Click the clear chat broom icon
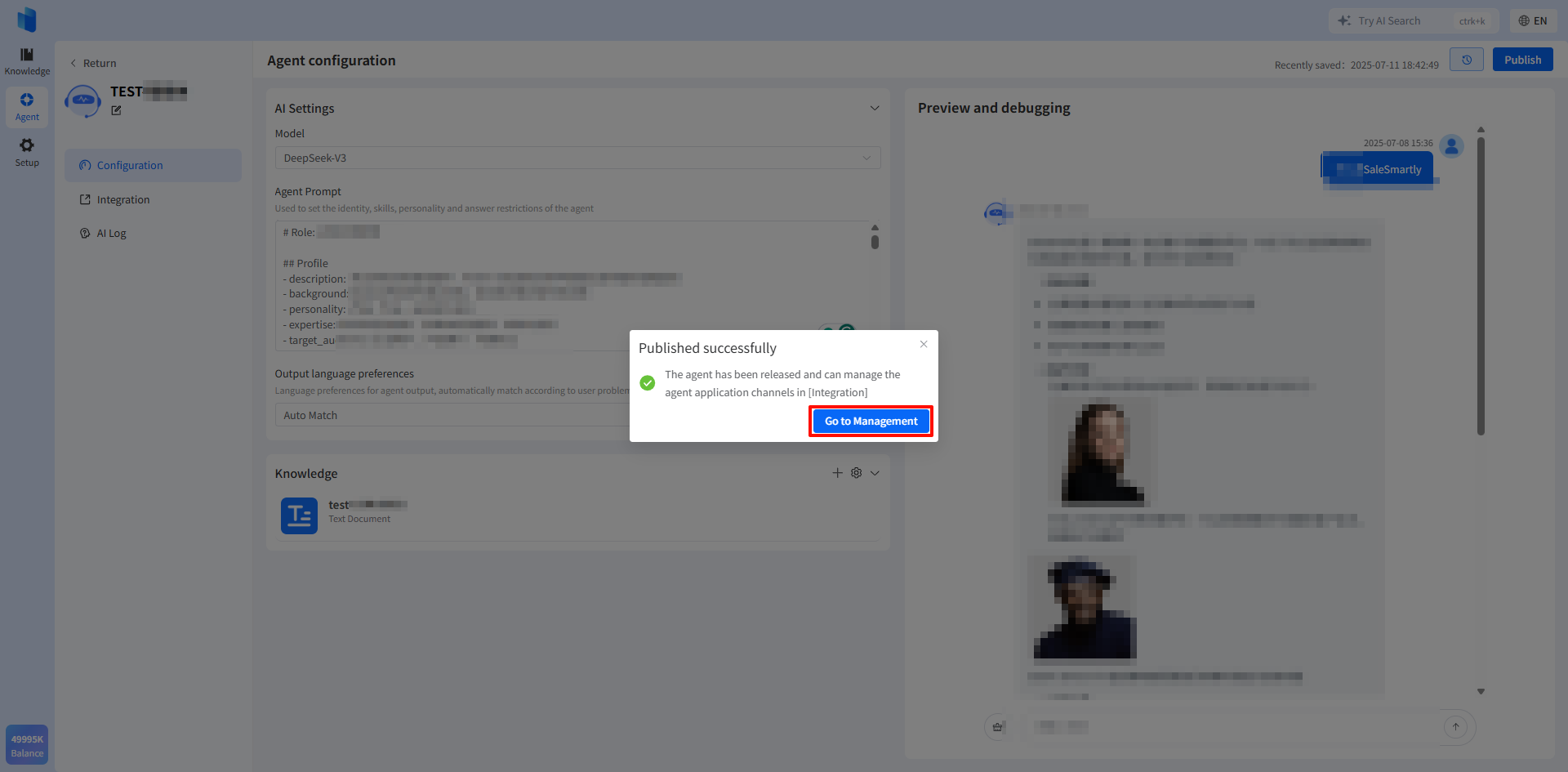Viewport: 1568px width, 772px height. click(997, 727)
